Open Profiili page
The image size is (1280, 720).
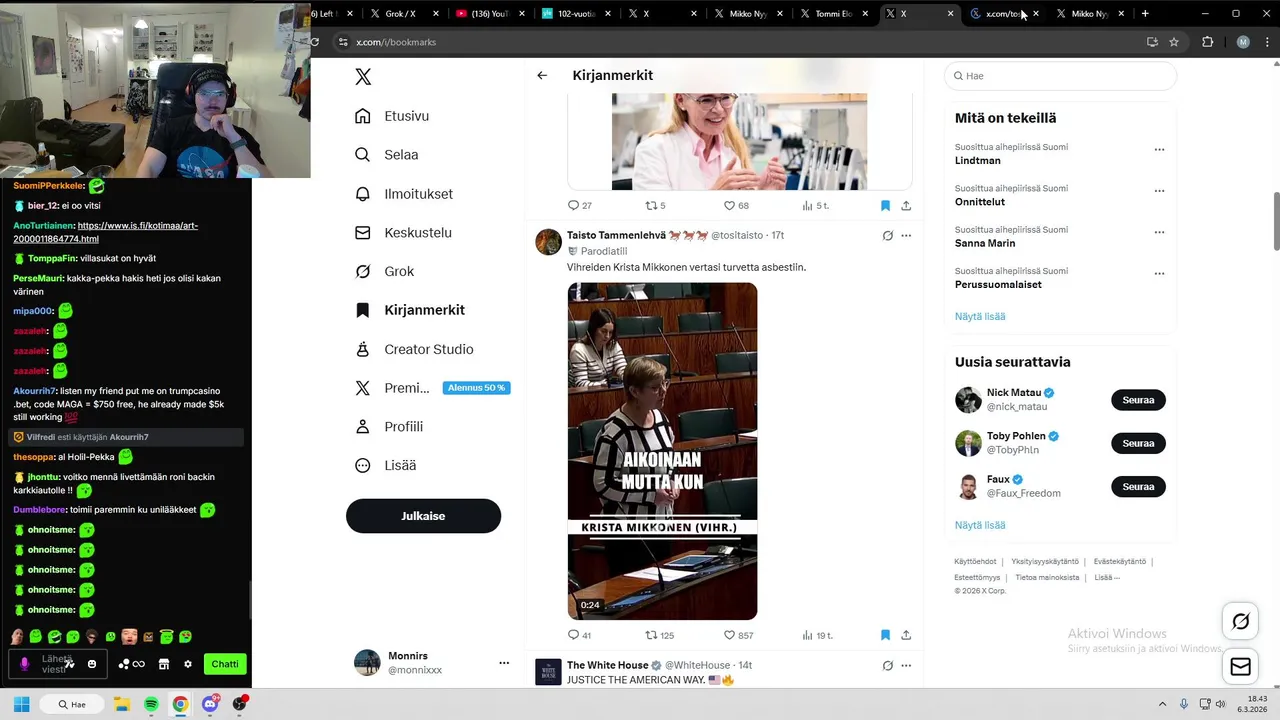388,427
